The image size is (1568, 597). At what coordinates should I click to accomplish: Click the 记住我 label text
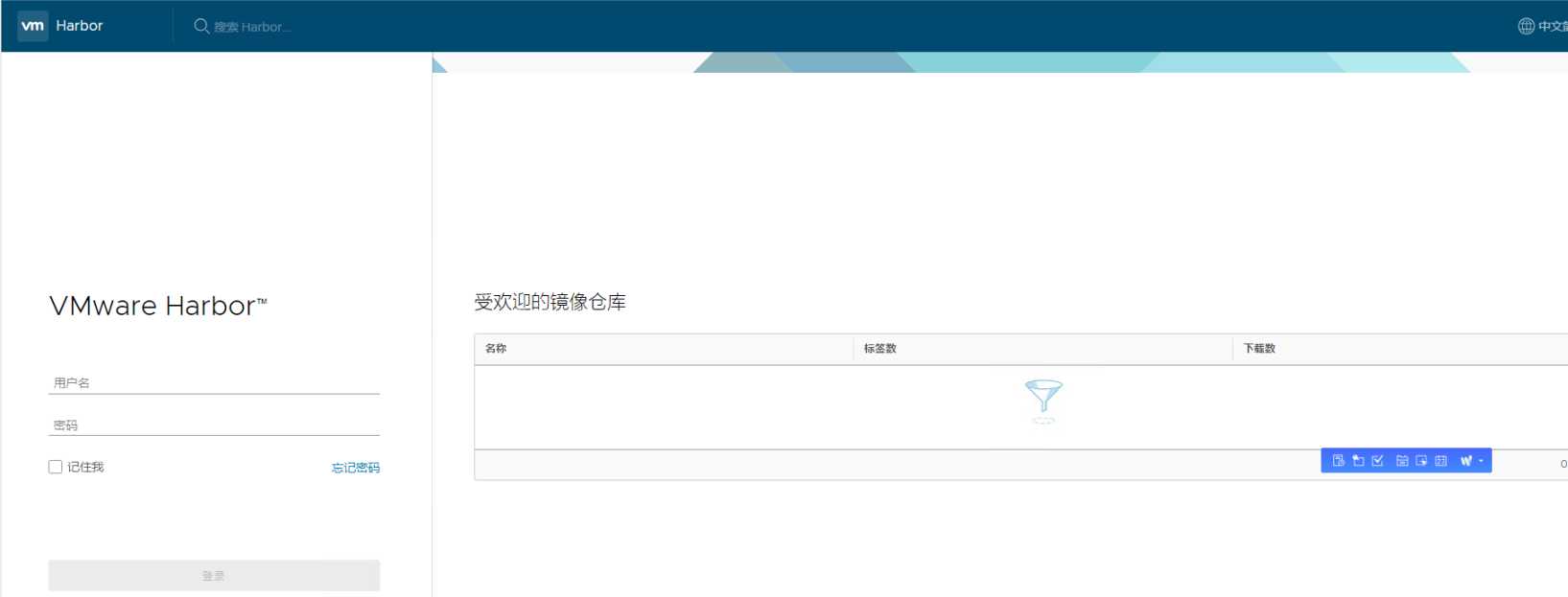[85, 467]
